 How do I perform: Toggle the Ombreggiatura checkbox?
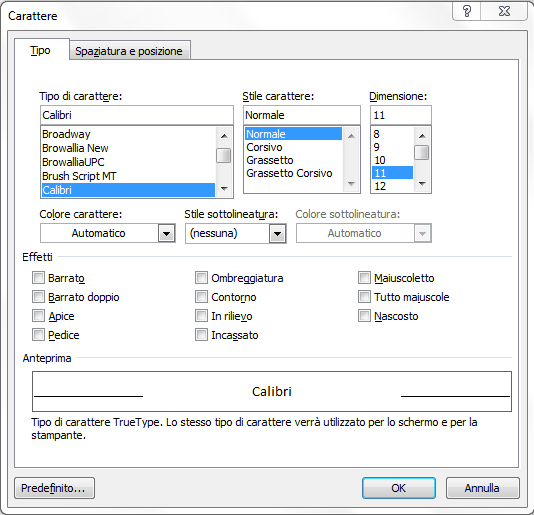201,278
